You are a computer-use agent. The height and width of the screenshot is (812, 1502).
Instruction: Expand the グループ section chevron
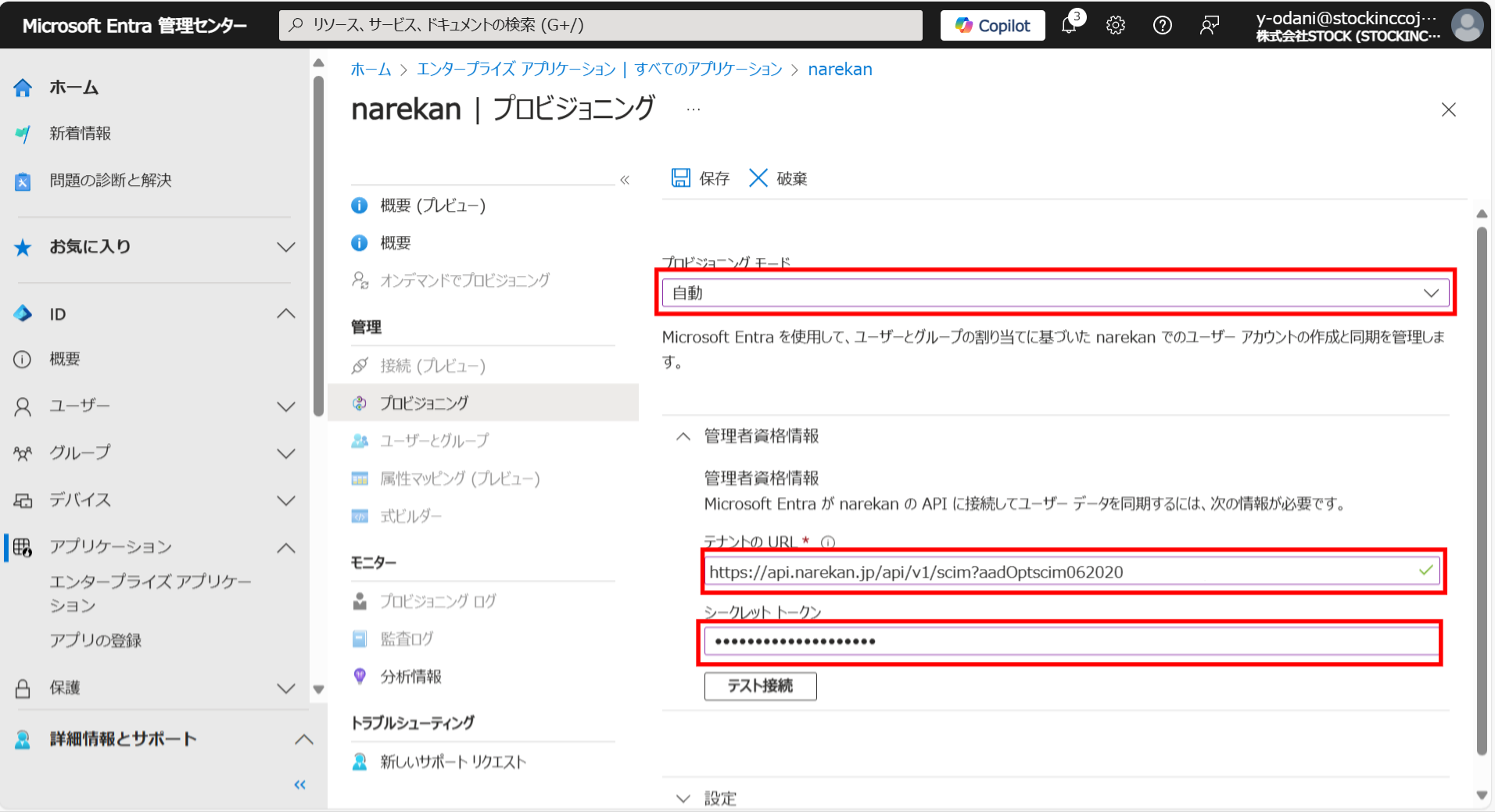(x=286, y=453)
